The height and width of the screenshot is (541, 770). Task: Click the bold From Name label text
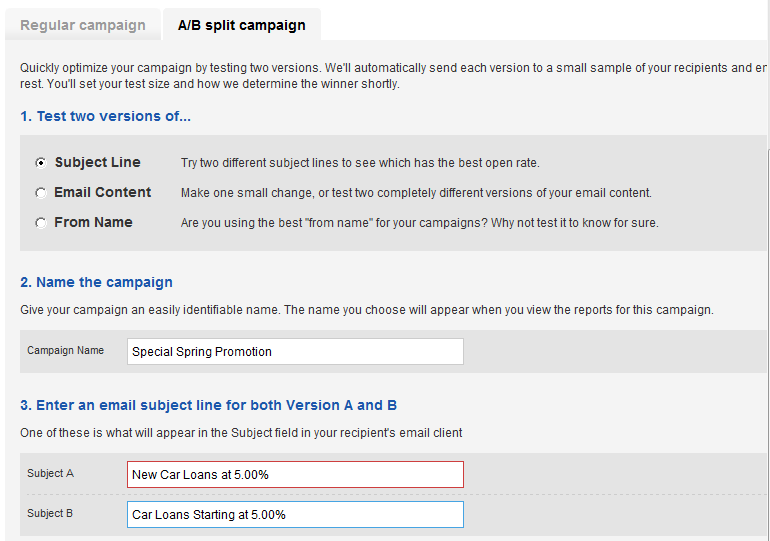click(93, 222)
